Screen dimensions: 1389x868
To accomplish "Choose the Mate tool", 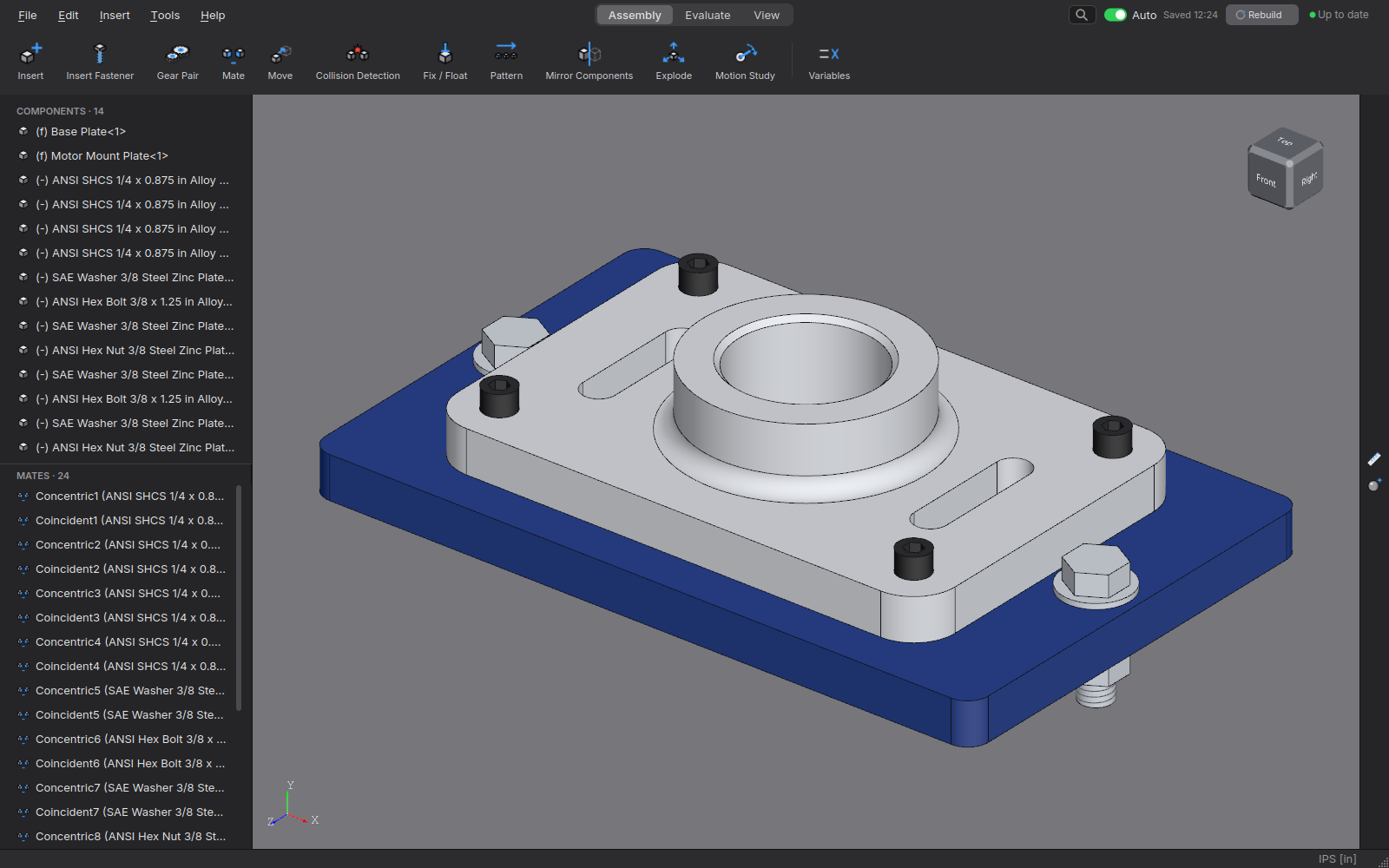I will [x=234, y=62].
